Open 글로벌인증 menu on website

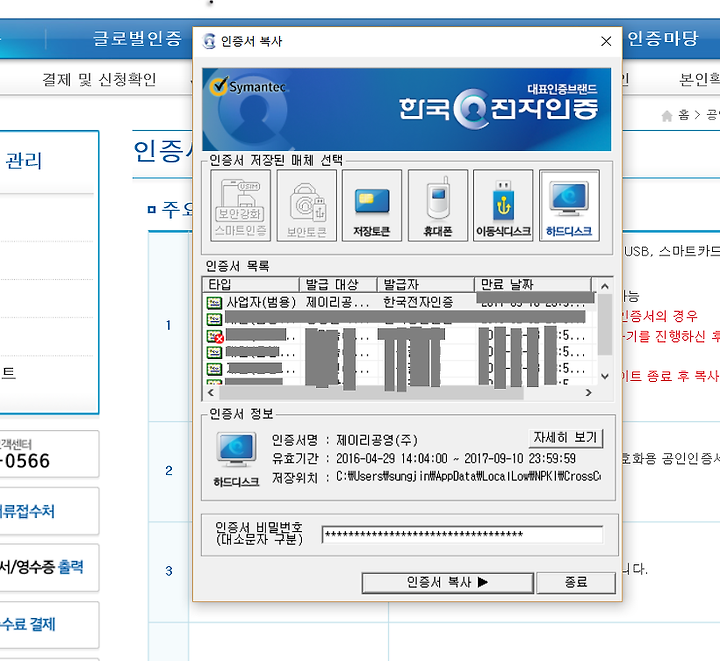pyautogui.click(x=137, y=38)
